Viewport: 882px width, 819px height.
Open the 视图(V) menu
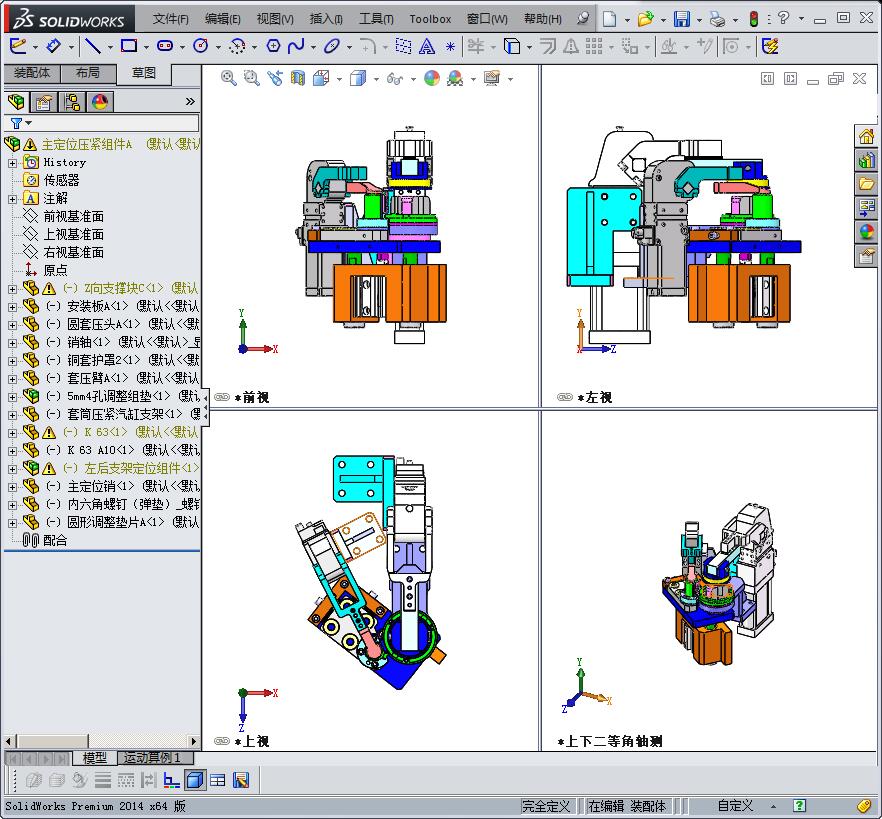tap(275, 19)
